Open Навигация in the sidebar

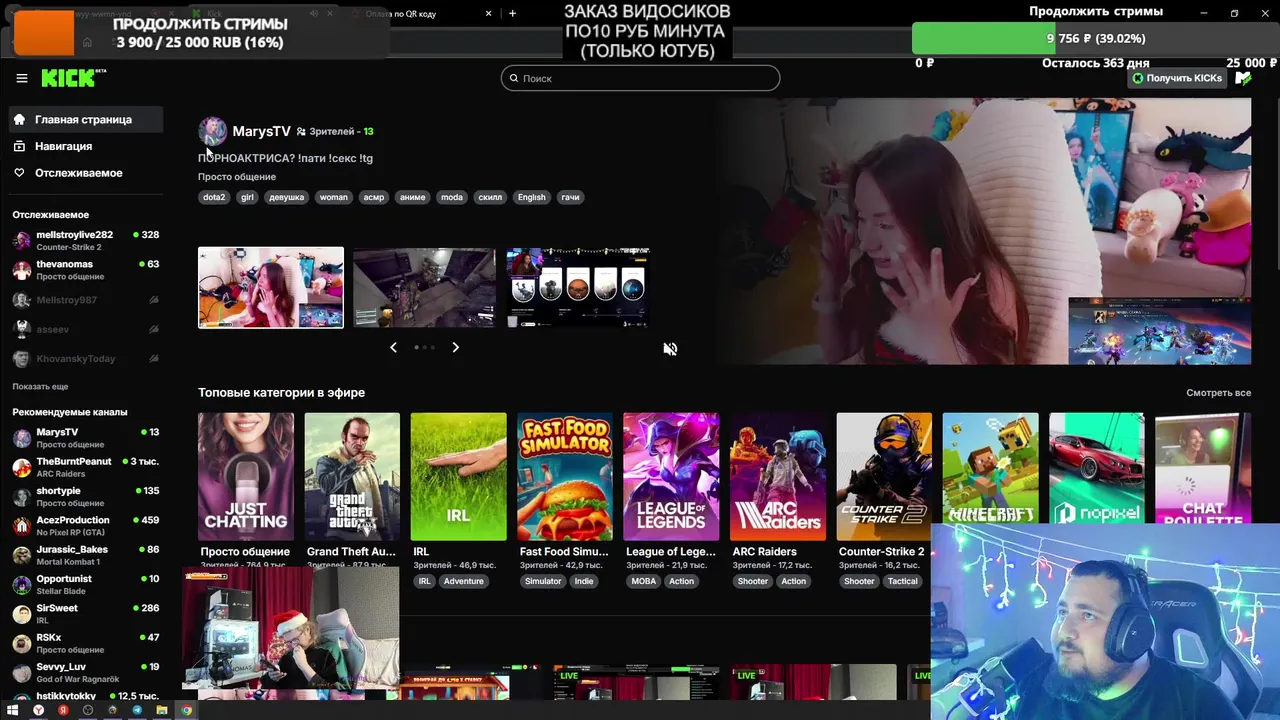(x=87, y=146)
